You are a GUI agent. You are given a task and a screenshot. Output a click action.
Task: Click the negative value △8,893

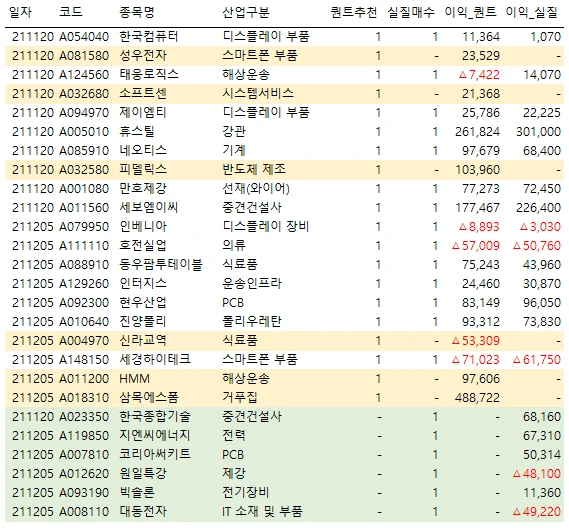tap(479, 226)
